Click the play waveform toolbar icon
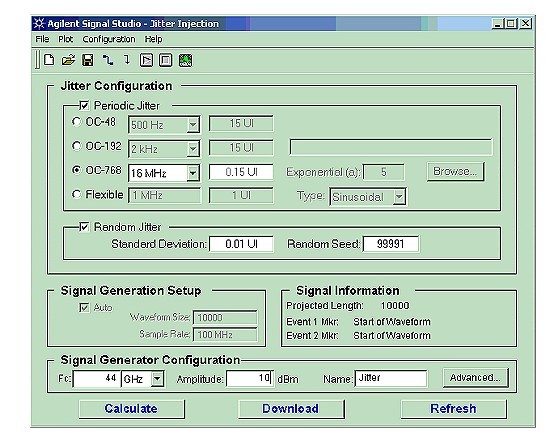The image size is (554, 434). pyautogui.click(x=146, y=60)
